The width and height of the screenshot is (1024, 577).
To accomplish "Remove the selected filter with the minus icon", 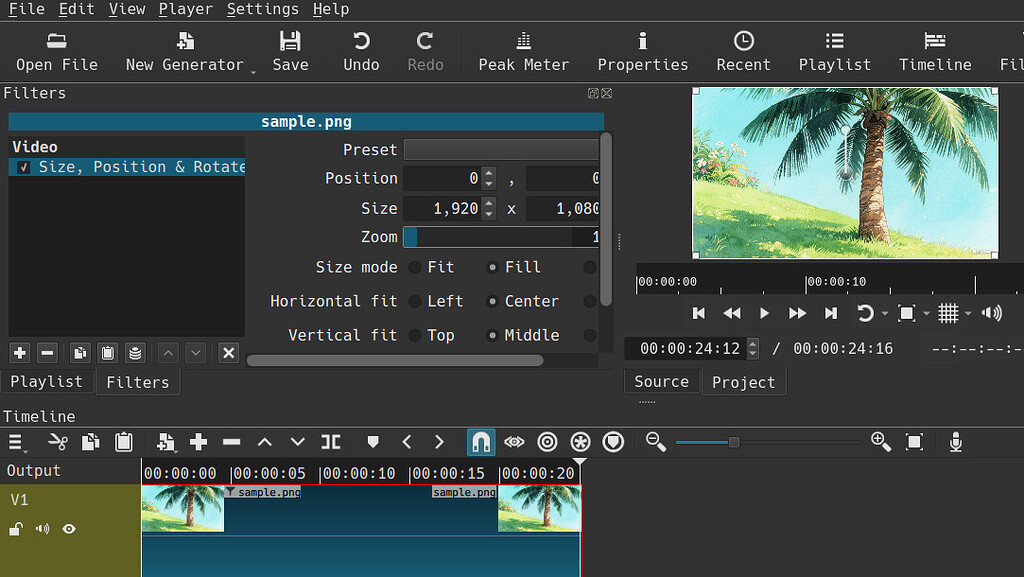I will point(47,353).
